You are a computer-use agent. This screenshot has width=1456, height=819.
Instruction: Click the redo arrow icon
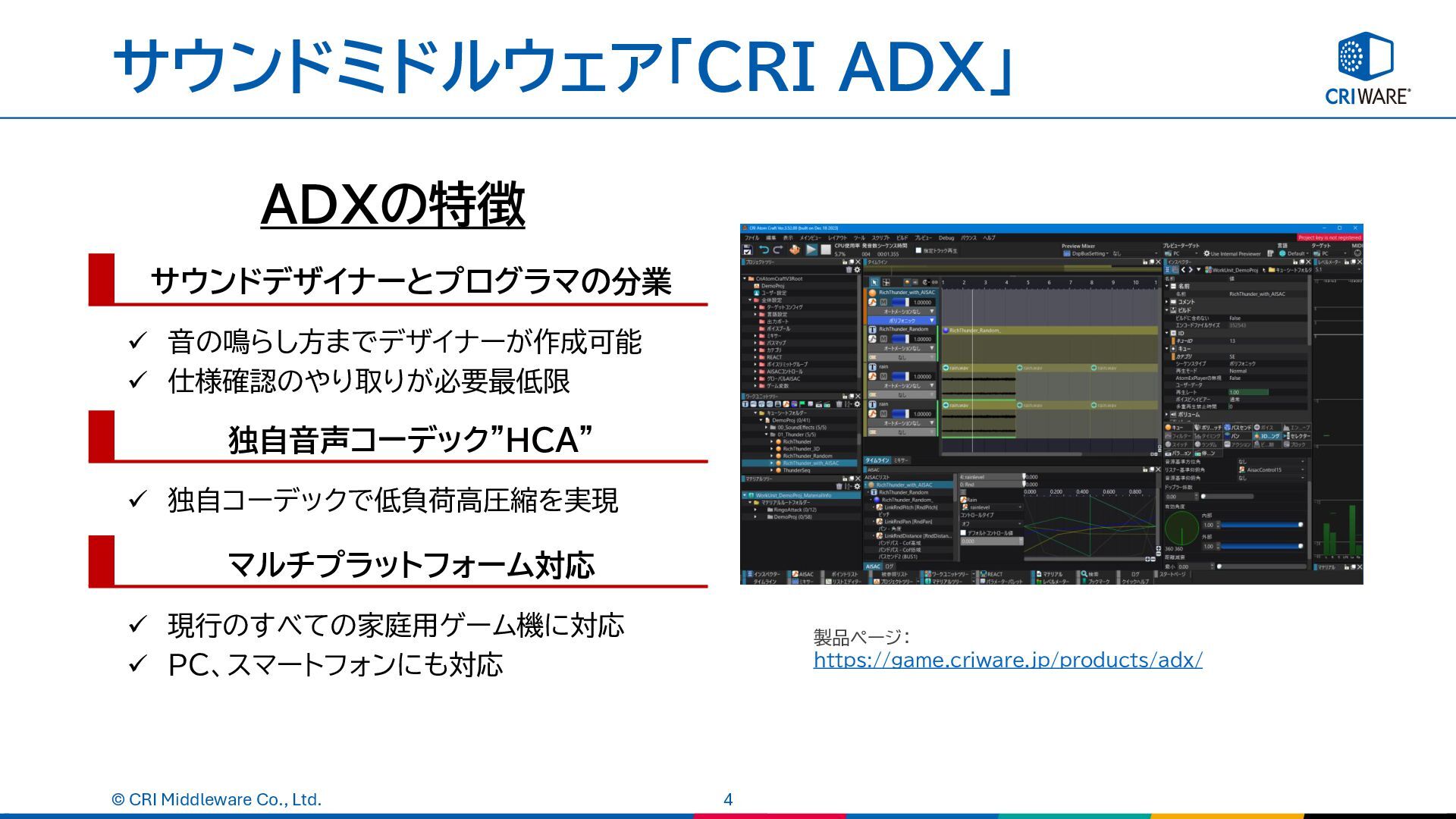point(778,249)
